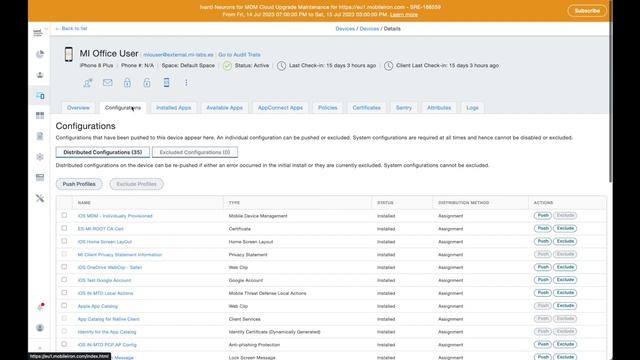Open the Apps grid sidebar icon

click(40, 116)
